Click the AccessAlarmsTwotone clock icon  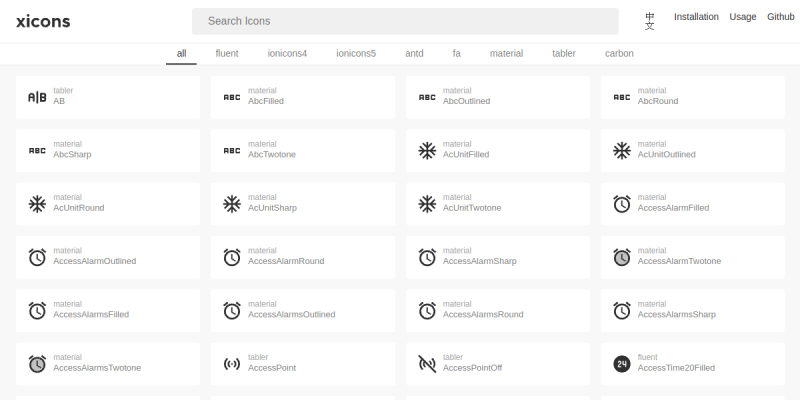[37, 364]
